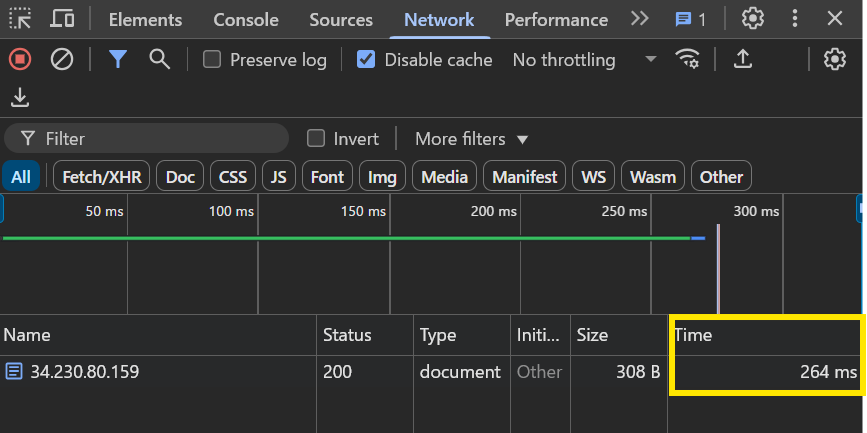867x433 pixels.
Task: Open network search magnifier
Action: pyautogui.click(x=159, y=59)
